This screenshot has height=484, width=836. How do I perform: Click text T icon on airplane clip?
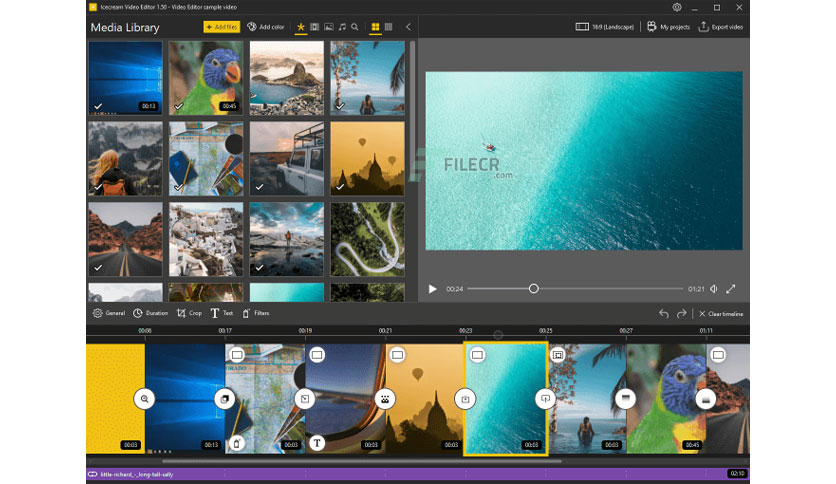(317, 442)
